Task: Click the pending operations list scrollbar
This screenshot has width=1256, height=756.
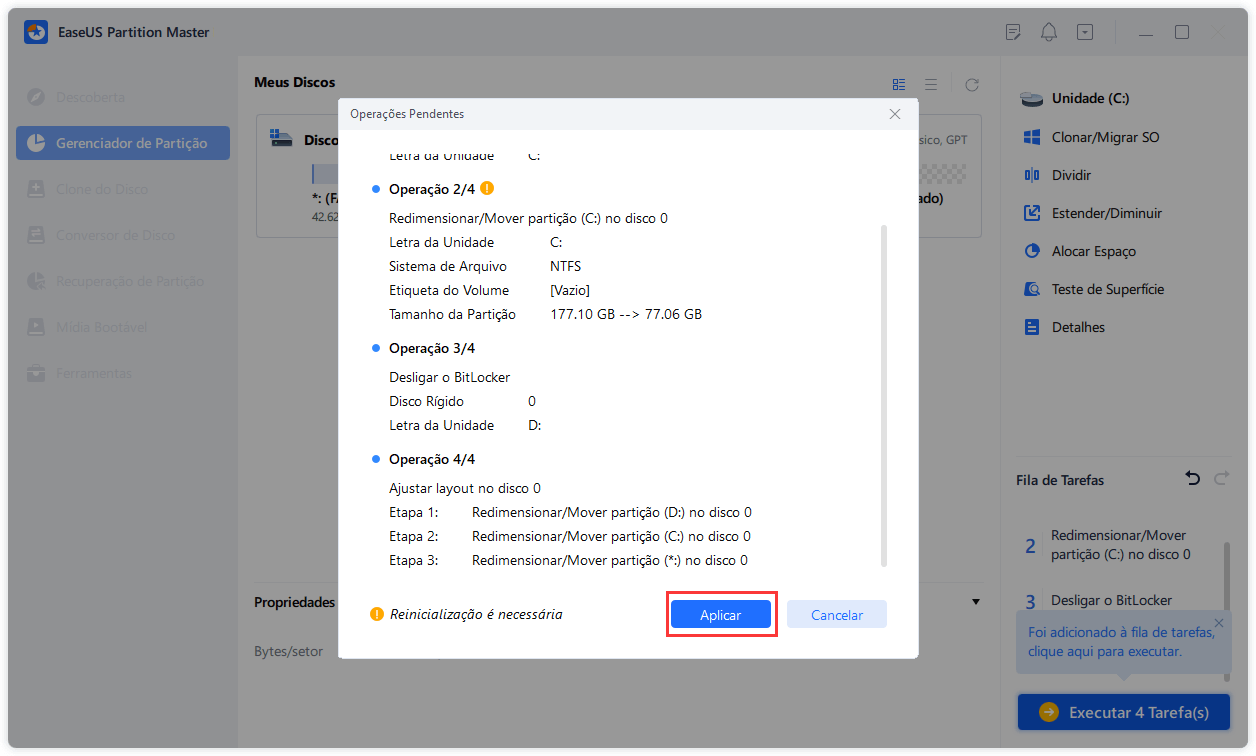Action: click(883, 395)
